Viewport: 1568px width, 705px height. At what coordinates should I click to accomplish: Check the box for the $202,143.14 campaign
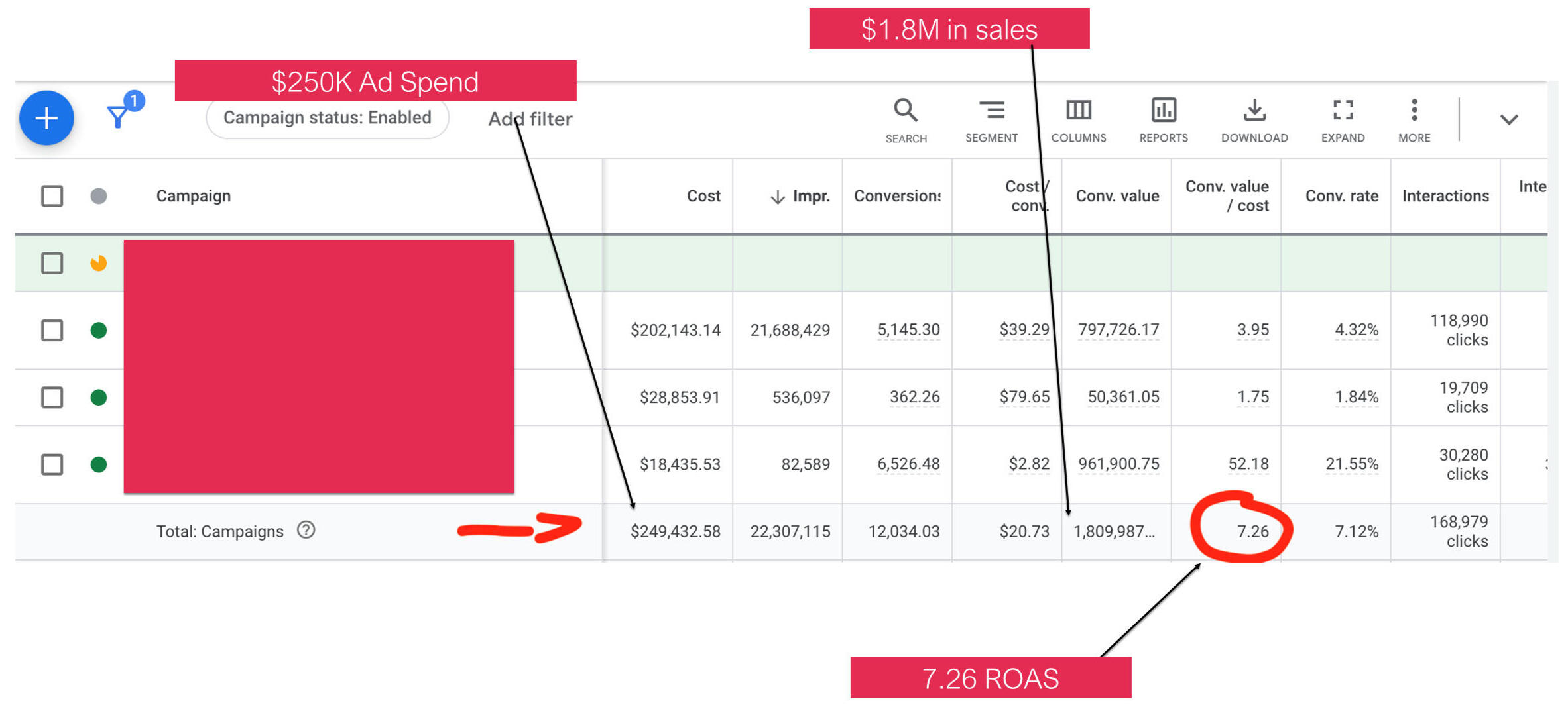(x=52, y=330)
